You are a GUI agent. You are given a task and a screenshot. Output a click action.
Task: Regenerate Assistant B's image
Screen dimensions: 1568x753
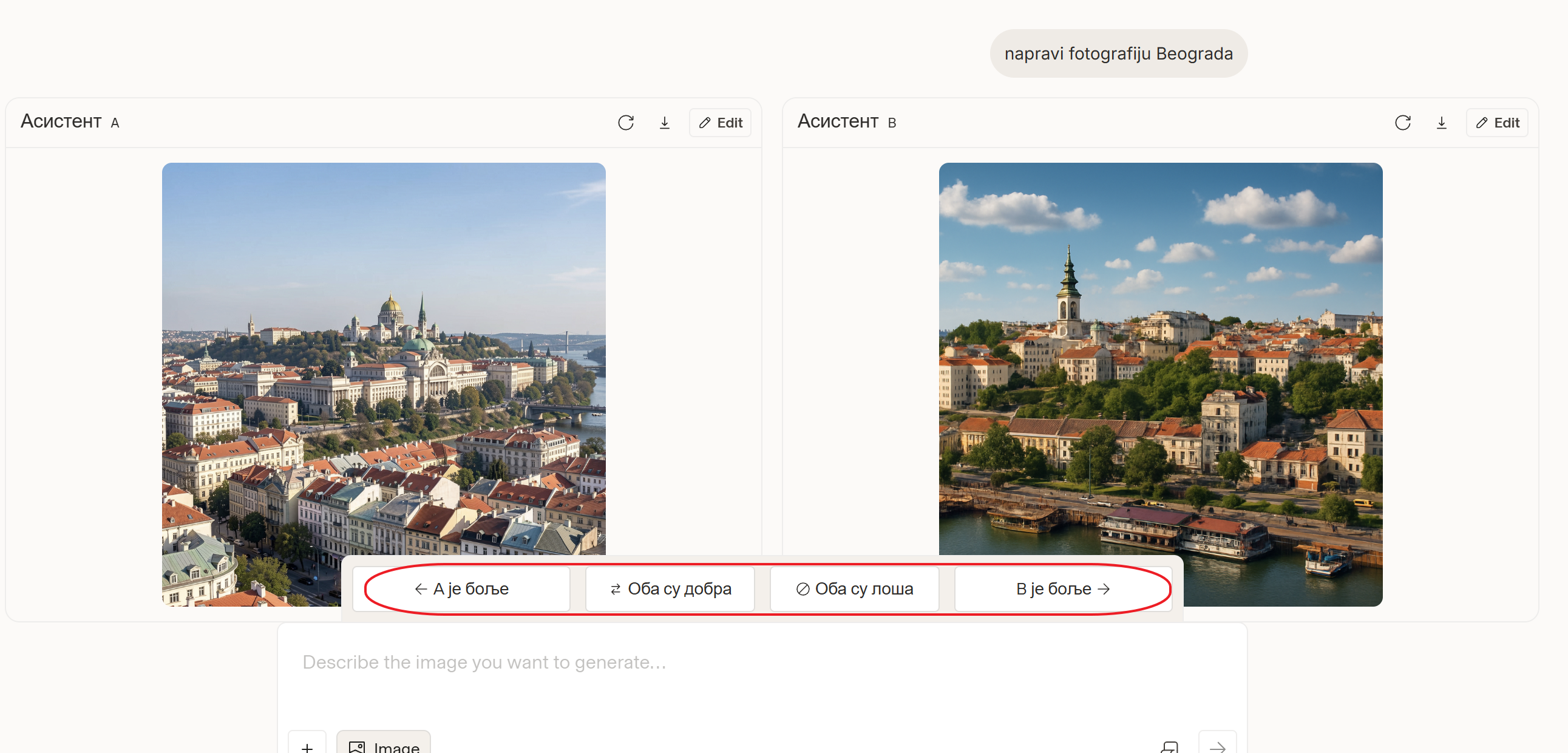(x=1402, y=123)
